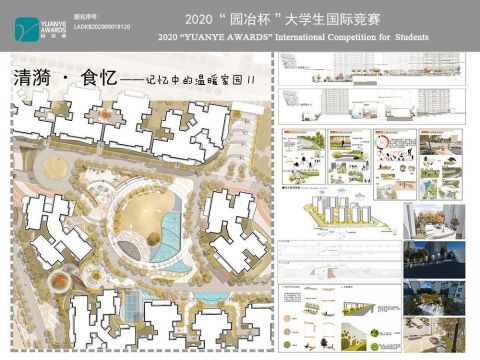
Task: Open the second elevation section drawing
Action: [x=372, y=106]
